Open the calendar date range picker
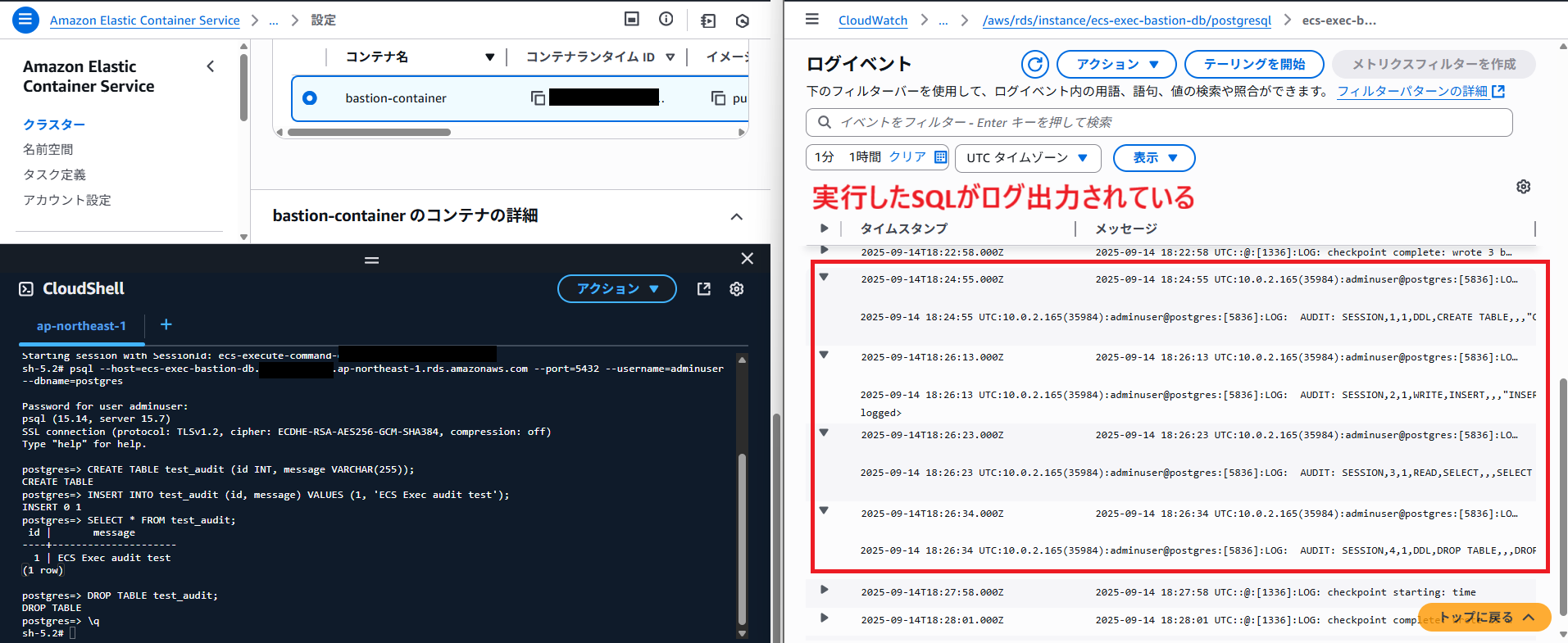Viewport: 1568px width, 643px height. pyautogui.click(x=941, y=156)
